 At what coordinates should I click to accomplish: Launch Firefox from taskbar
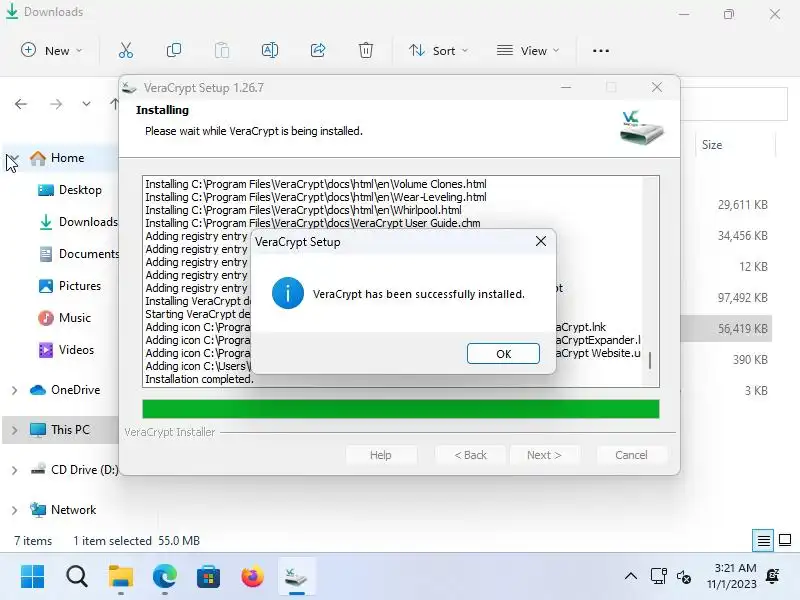[253, 577]
